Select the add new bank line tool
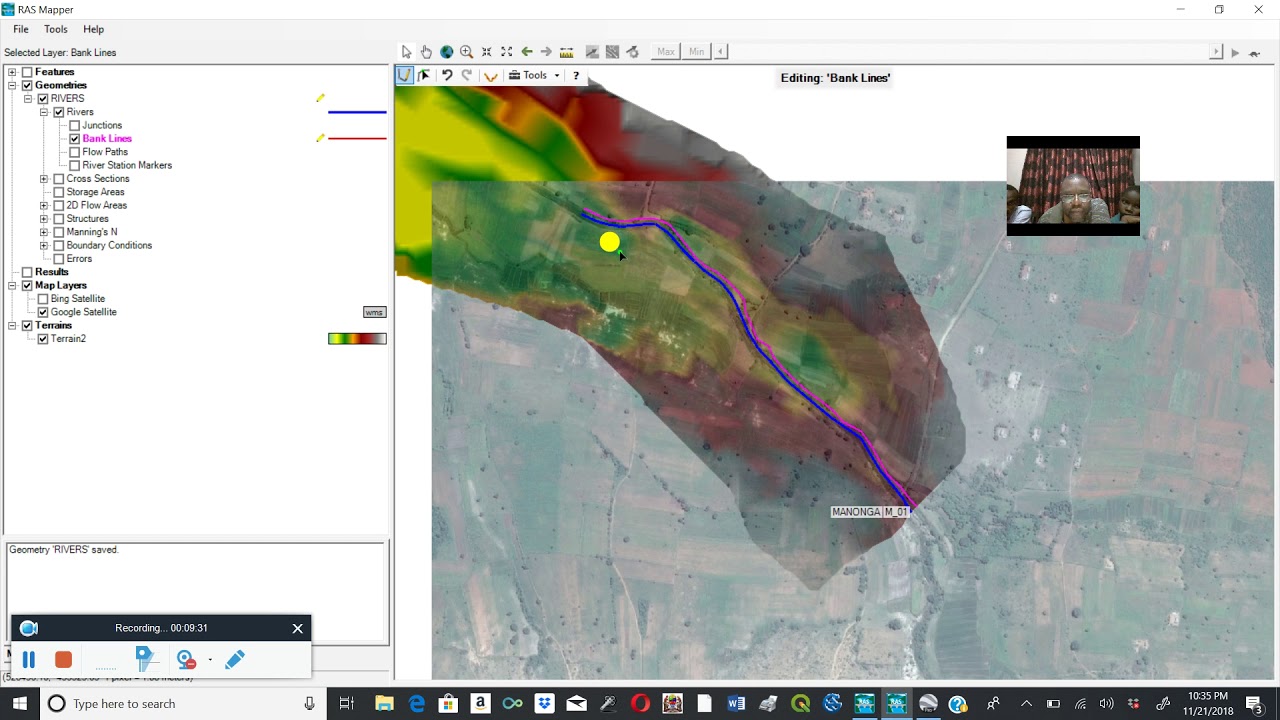Image resolution: width=1280 pixels, height=720 pixels. 404,75
